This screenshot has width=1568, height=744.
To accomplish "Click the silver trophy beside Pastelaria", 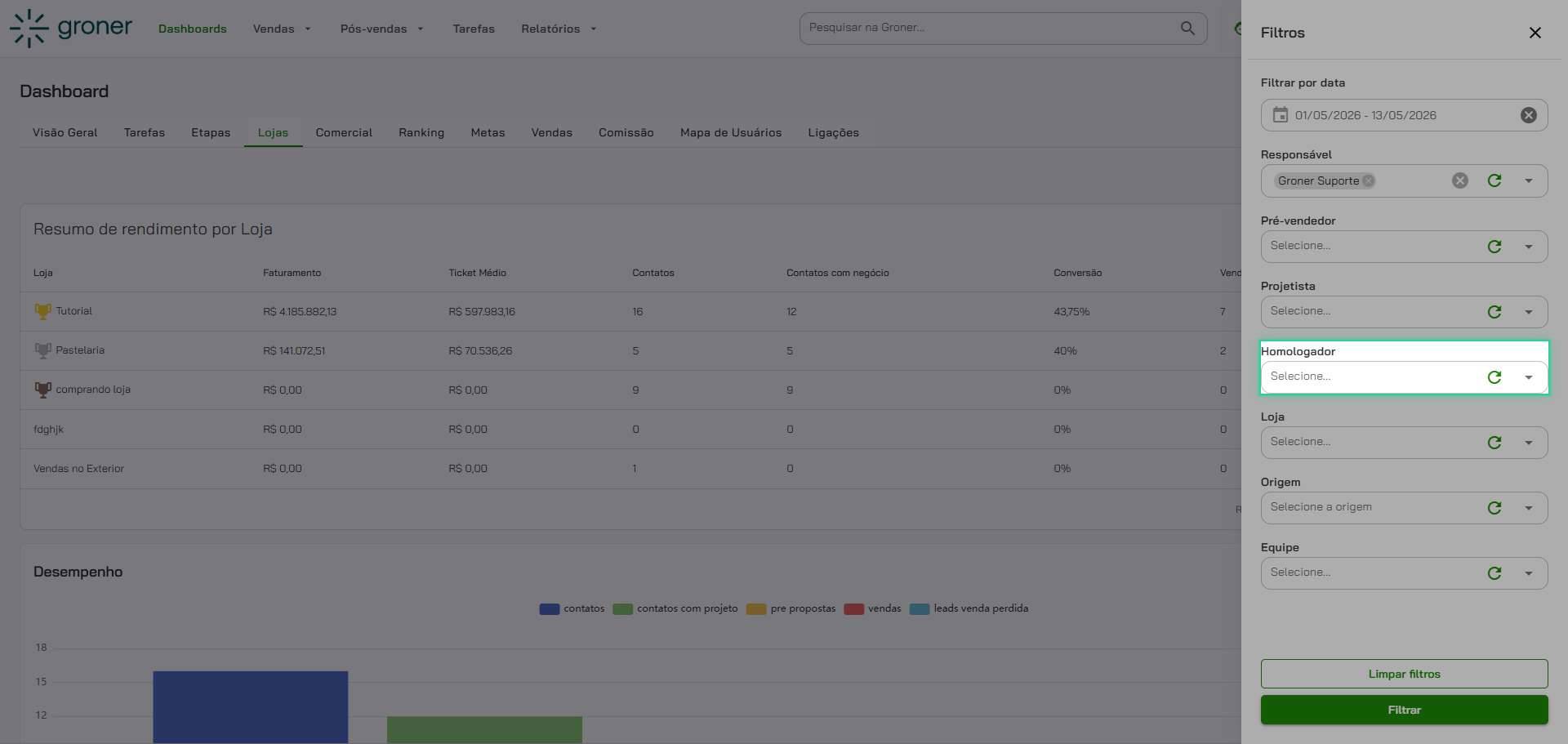I will 42,350.
